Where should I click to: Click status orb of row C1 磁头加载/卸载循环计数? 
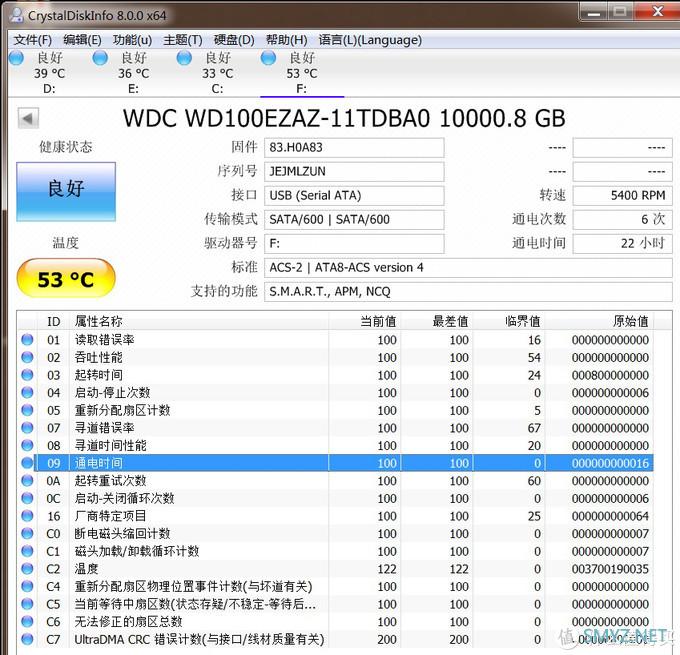tap(27, 551)
